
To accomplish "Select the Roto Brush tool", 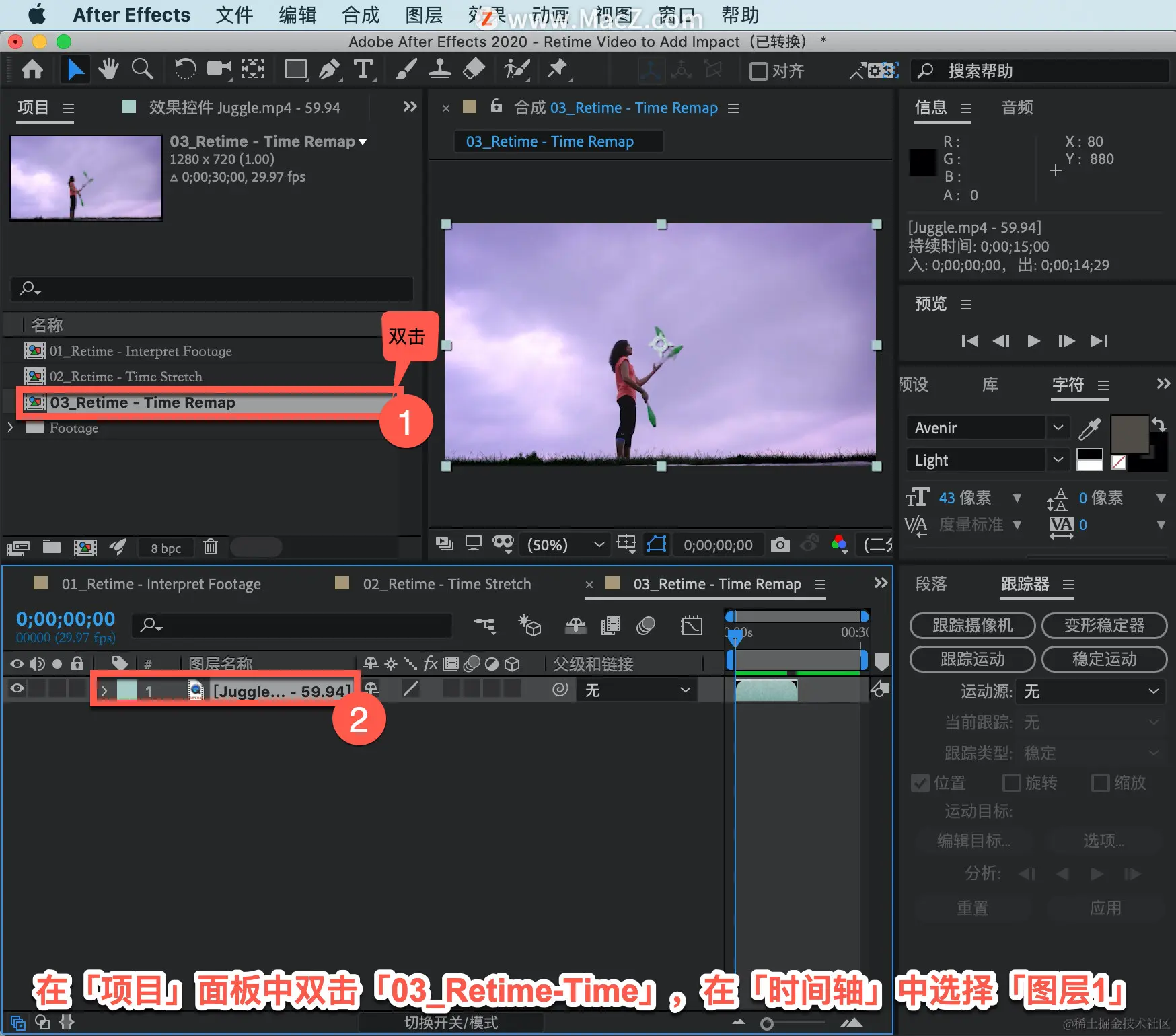I will [517, 69].
